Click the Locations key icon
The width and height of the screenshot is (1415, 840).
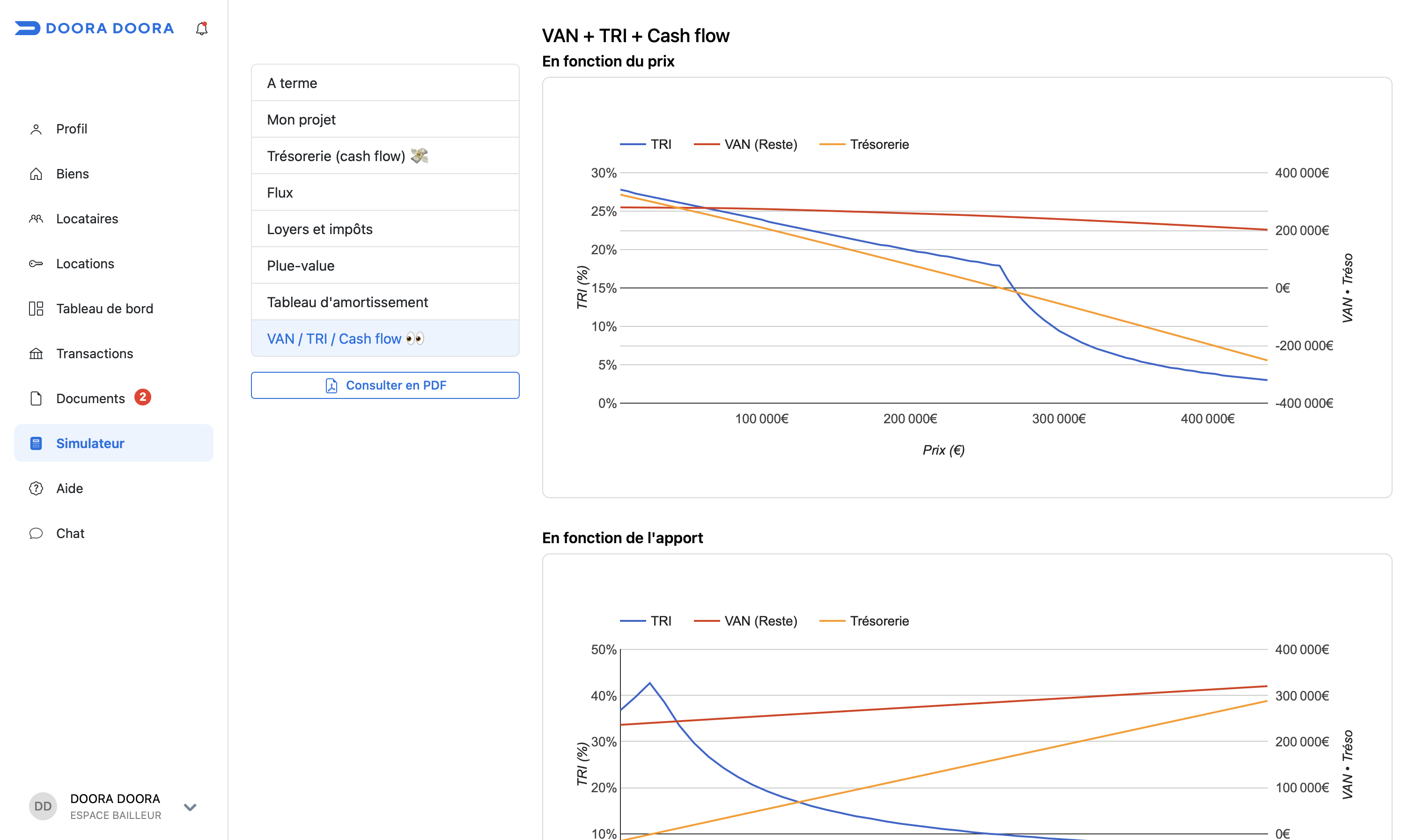[36, 264]
